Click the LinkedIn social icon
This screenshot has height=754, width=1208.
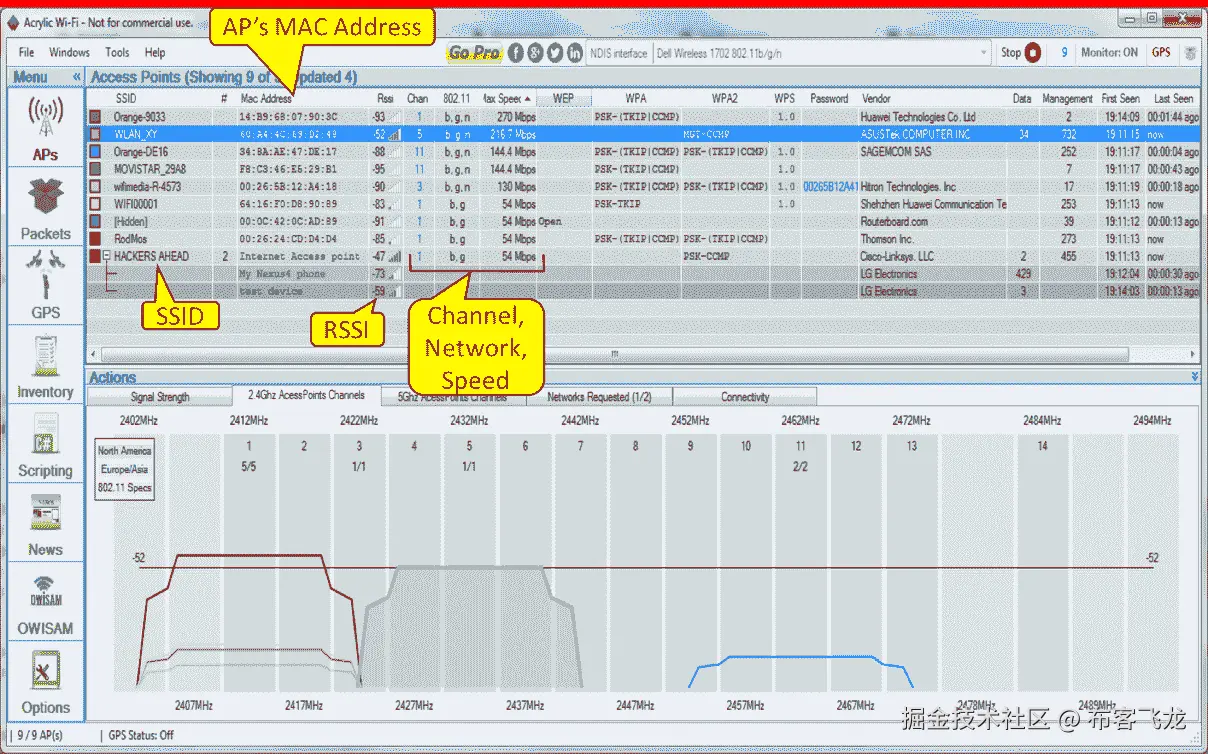click(x=575, y=53)
